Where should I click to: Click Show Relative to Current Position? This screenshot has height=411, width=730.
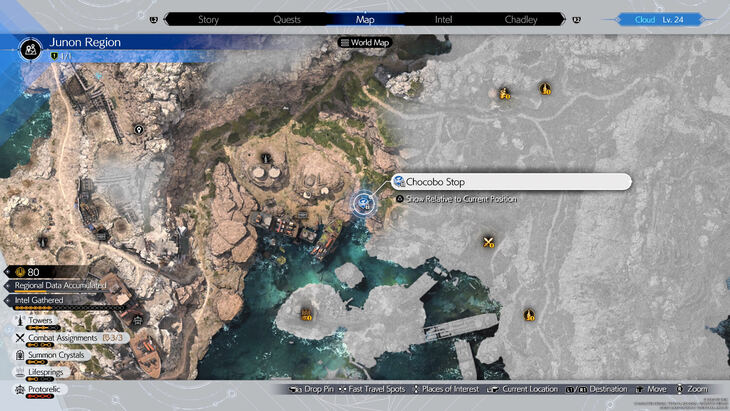click(x=455, y=199)
